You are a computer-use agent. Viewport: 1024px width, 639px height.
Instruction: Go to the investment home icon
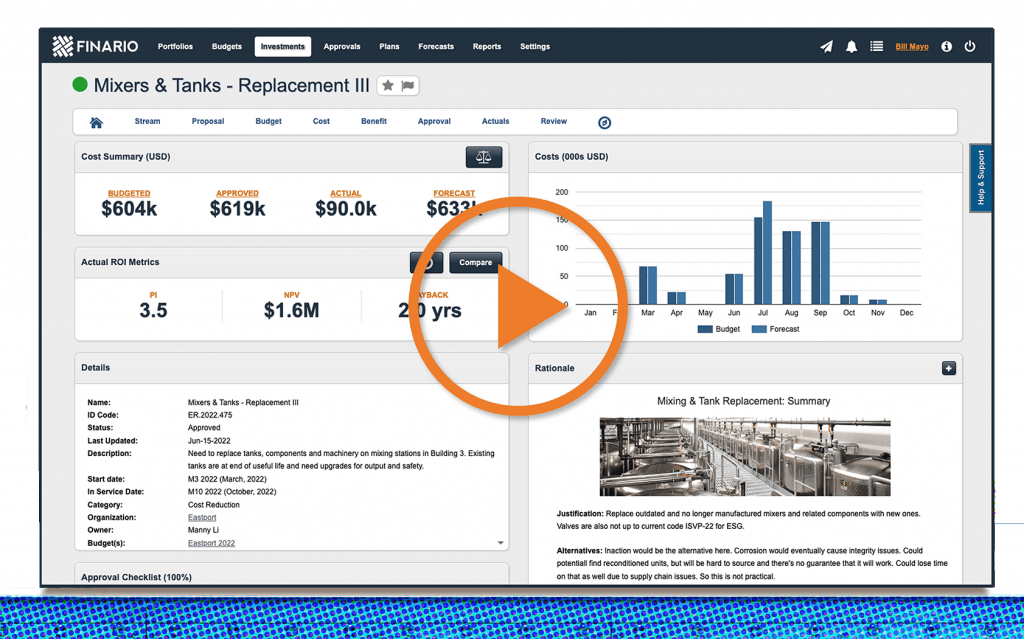pyautogui.click(x=96, y=122)
